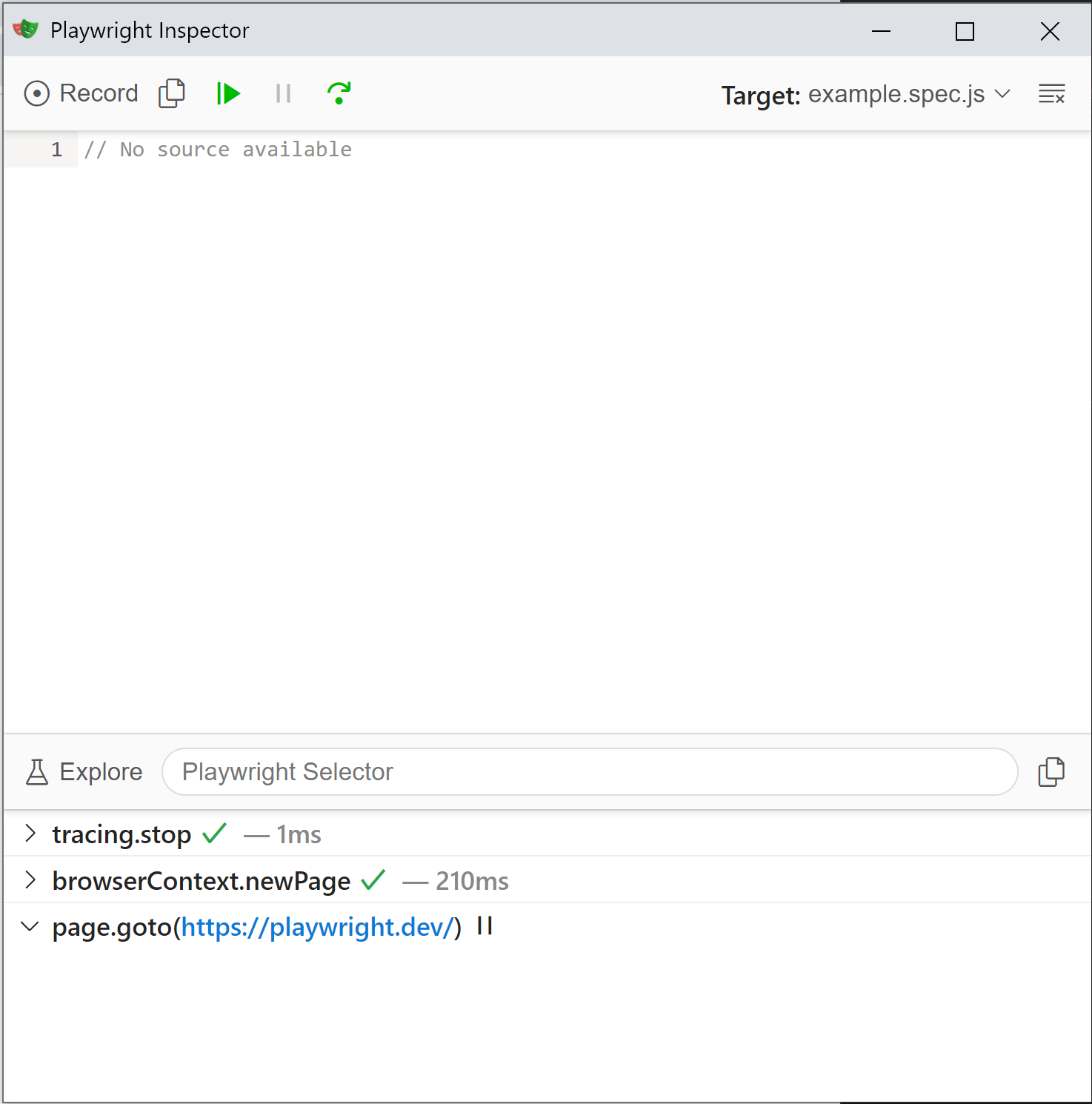Click the tracing.stop call text
This screenshot has width=1092, height=1104.
coord(121,834)
